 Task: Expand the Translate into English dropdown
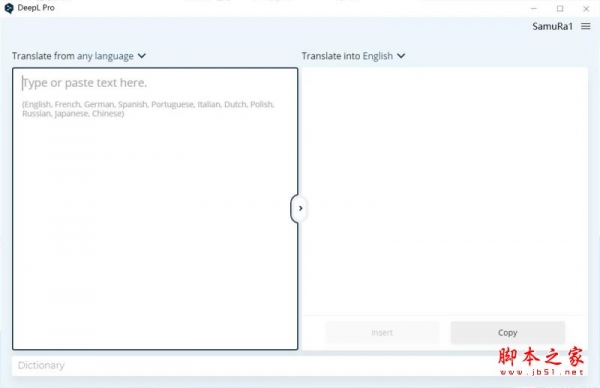click(x=353, y=56)
